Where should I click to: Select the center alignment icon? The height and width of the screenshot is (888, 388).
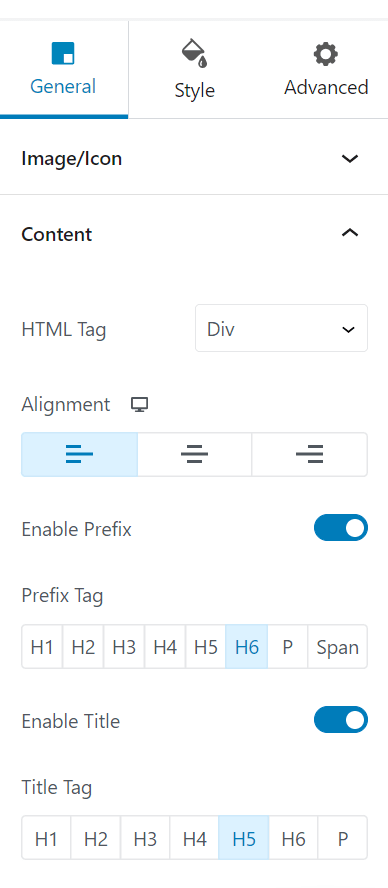194,454
